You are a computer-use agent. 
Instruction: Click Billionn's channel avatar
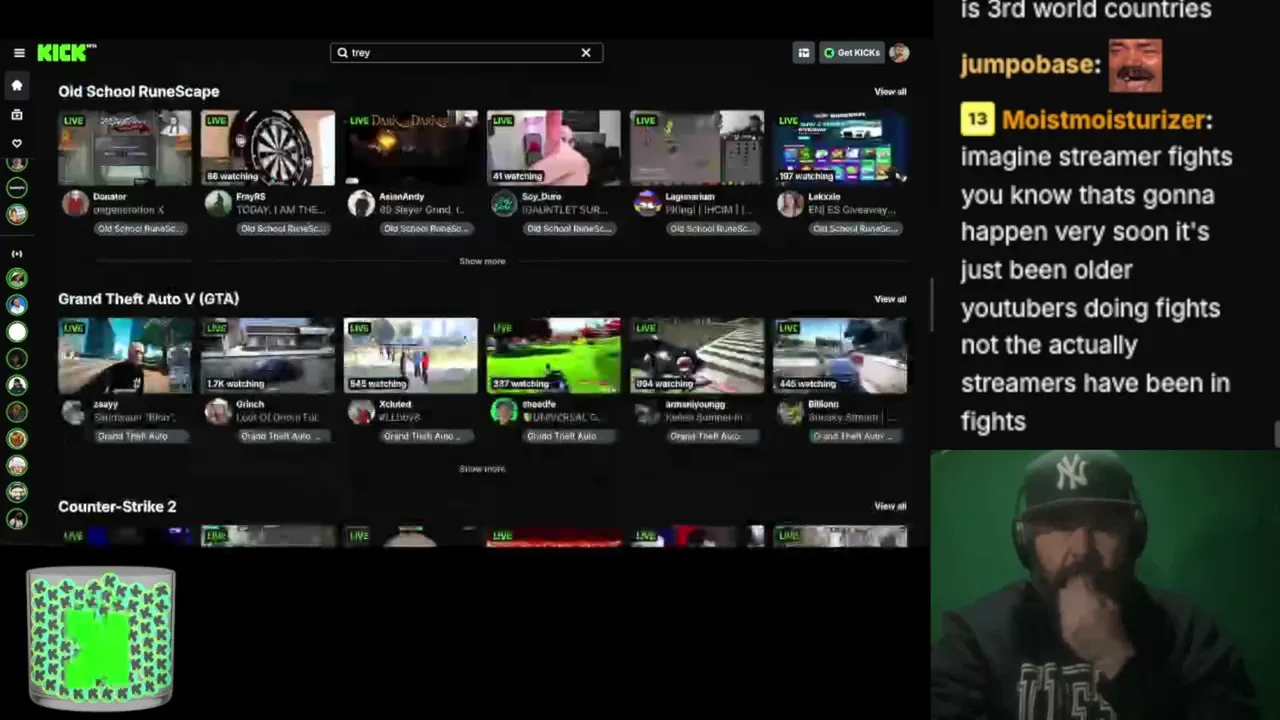[790, 412]
